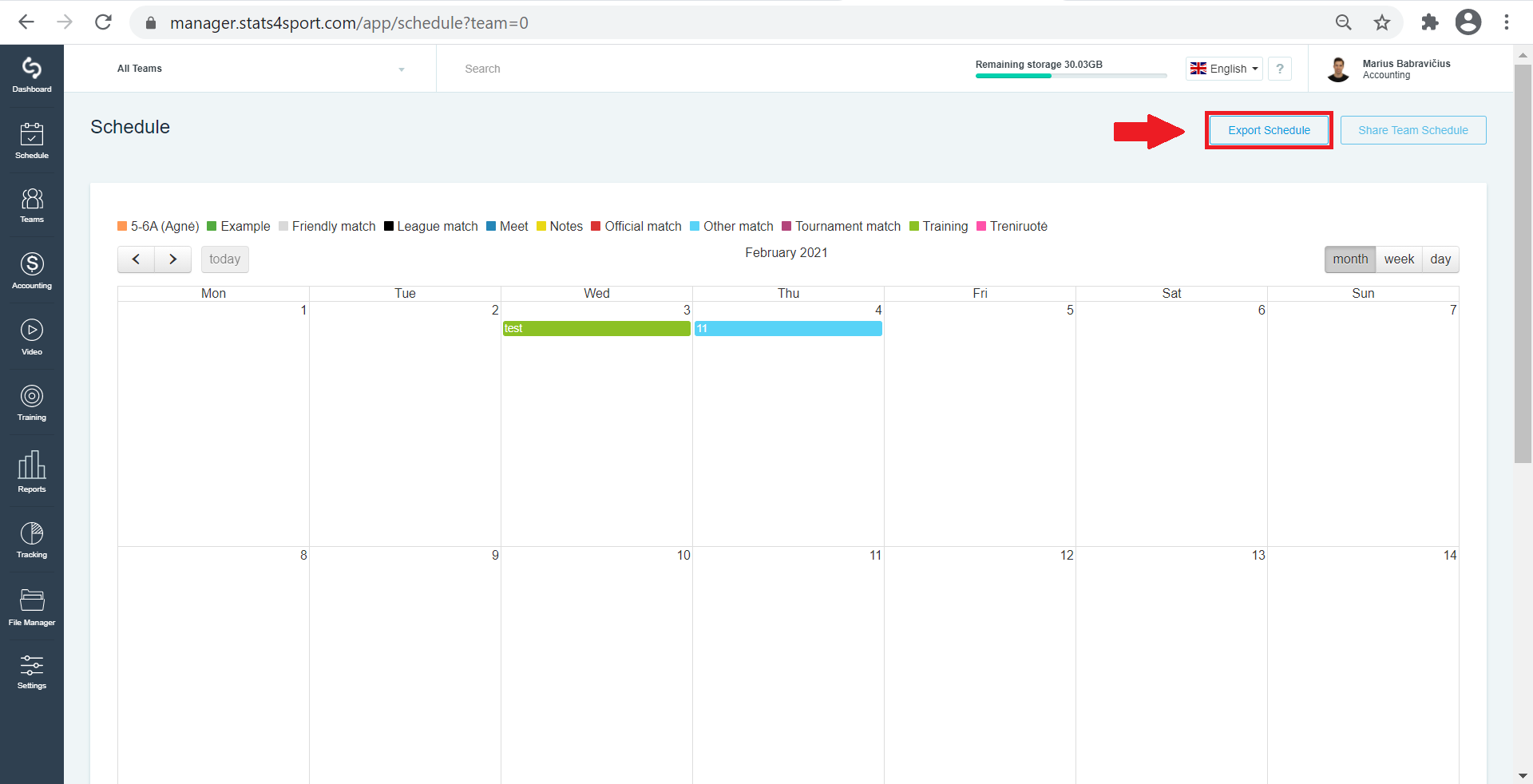This screenshot has height=784, width=1533.
Task: Go to next month with right chevron
Action: [172, 259]
